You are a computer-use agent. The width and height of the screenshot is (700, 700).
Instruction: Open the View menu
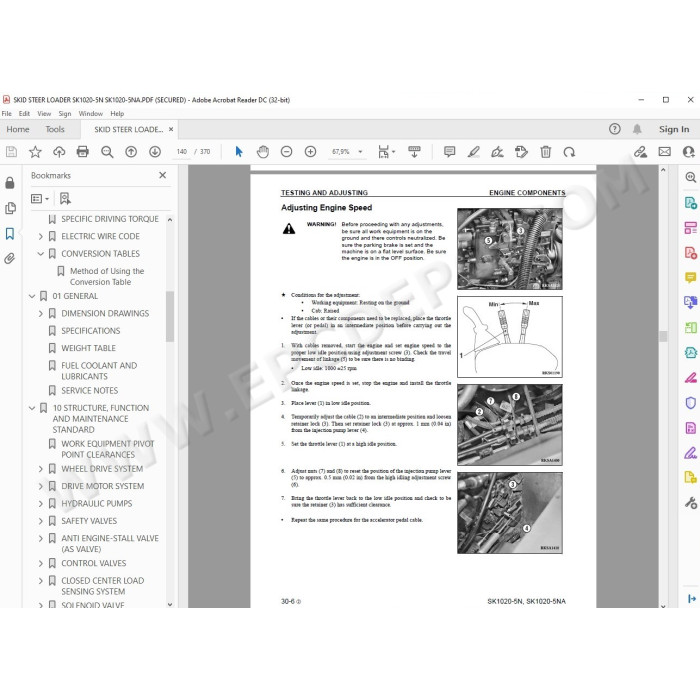44,114
